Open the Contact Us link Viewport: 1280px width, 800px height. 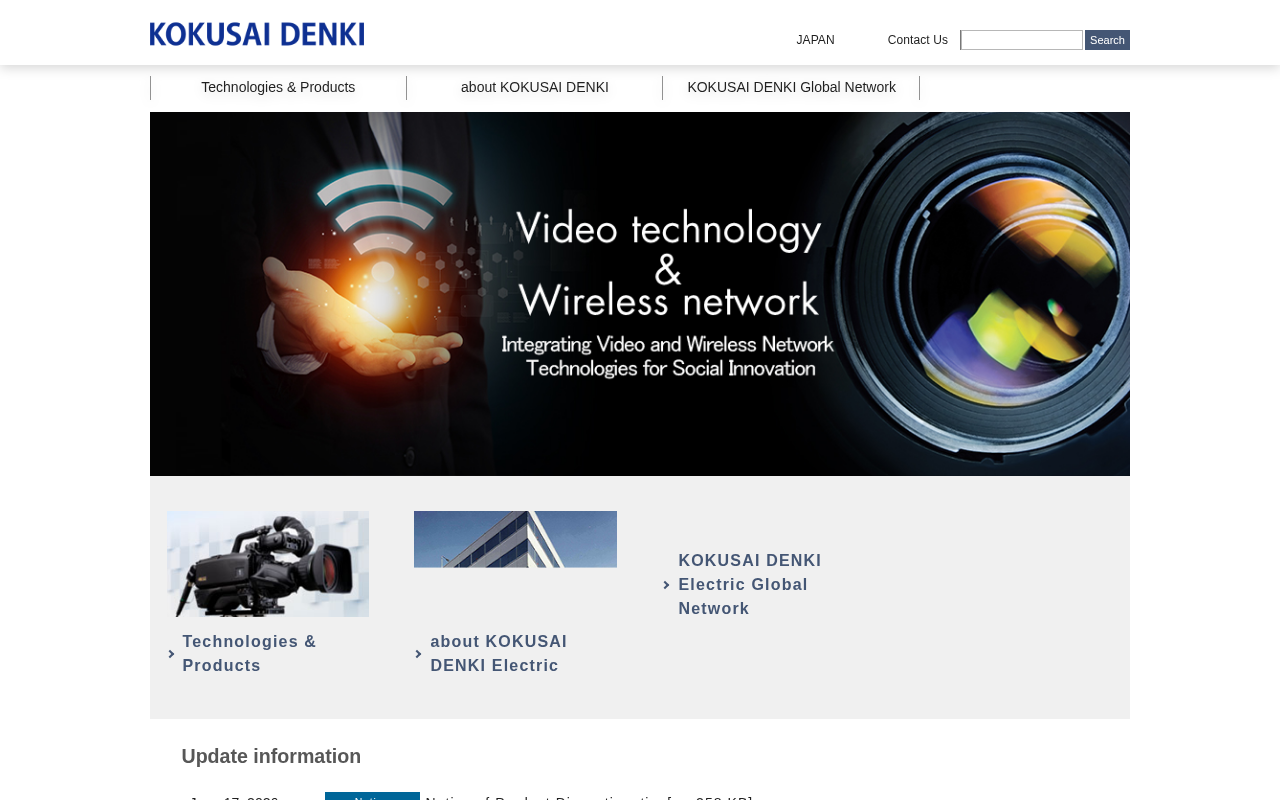[917, 40]
